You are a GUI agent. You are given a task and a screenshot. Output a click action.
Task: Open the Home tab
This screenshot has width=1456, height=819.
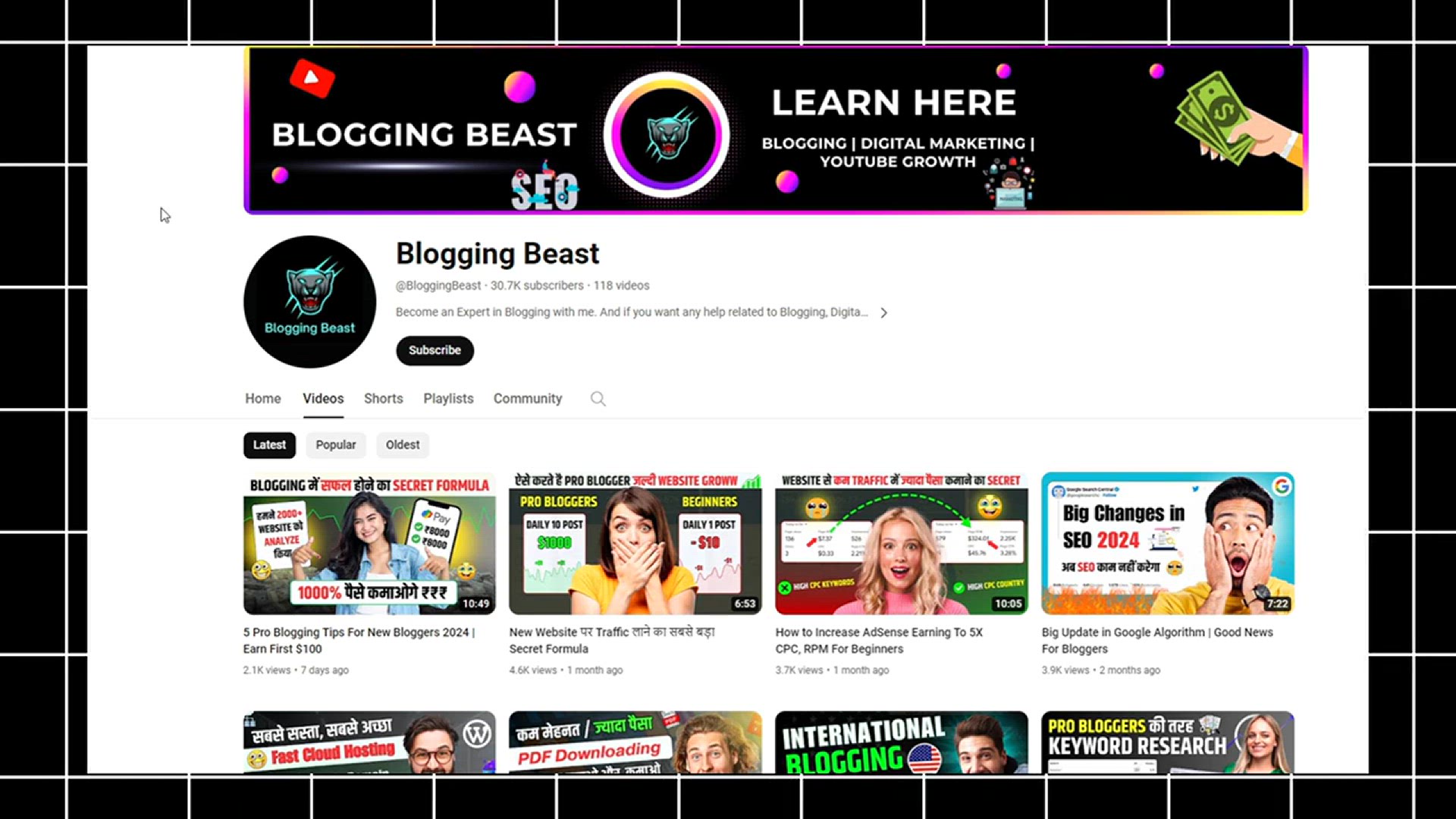click(263, 399)
